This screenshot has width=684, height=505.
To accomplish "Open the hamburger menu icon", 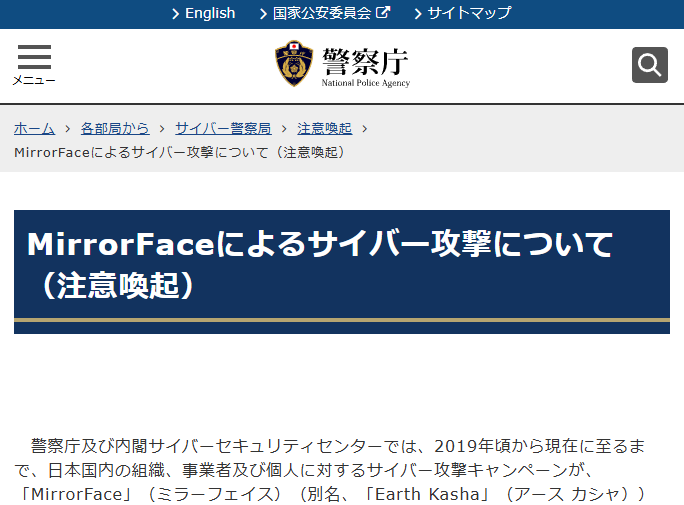I will (34, 57).
